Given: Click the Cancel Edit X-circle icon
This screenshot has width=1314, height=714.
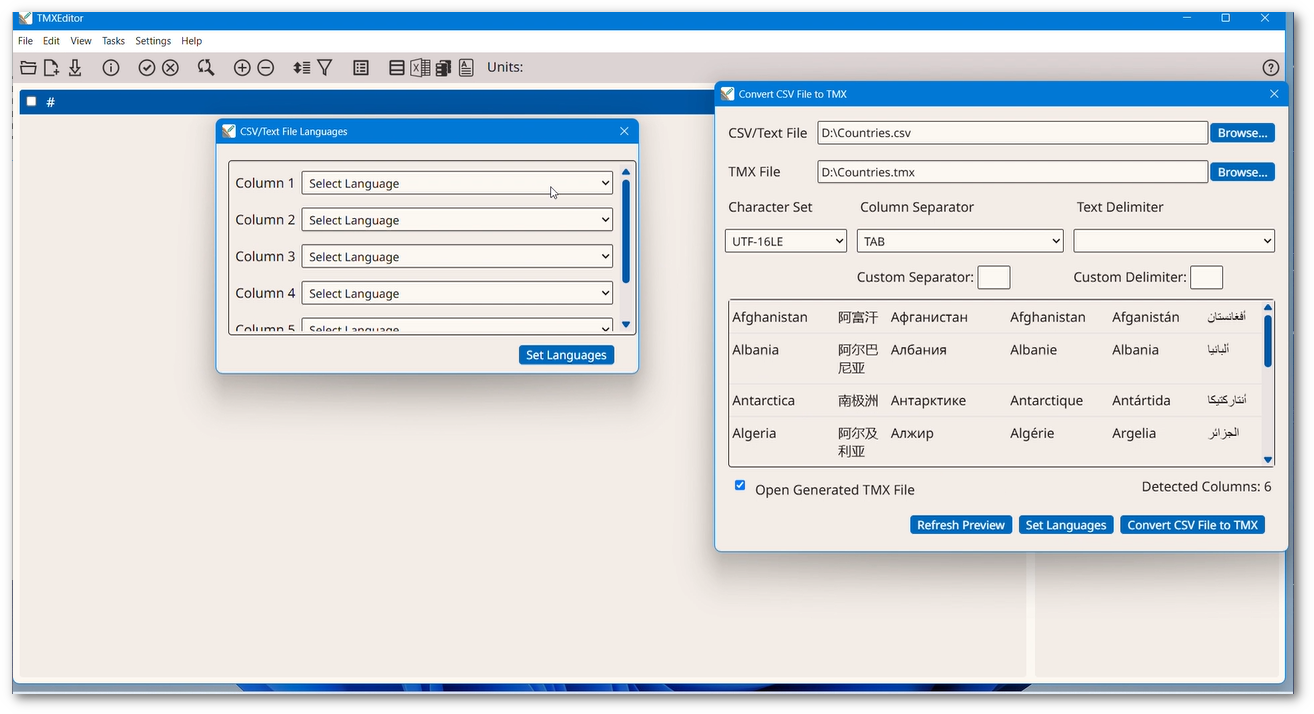Looking at the screenshot, I should pyautogui.click(x=171, y=68).
